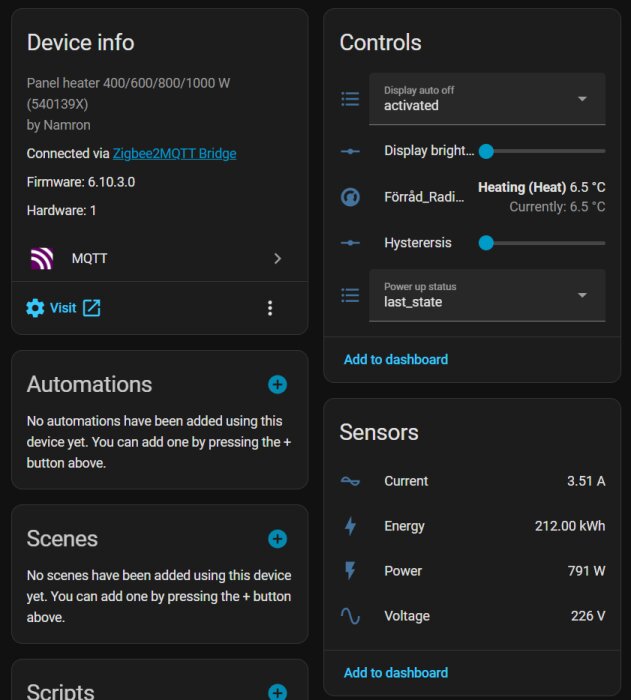Add a new script with plus icon
Viewport: 631px width, 700px height.
(277, 692)
